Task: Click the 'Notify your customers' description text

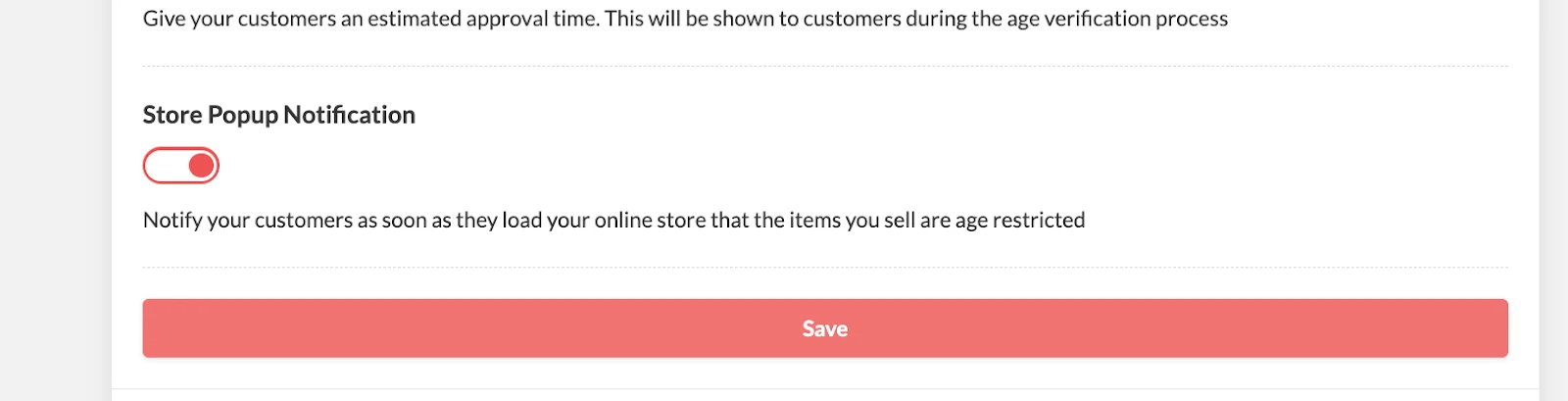Action: [x=614, y=220]
